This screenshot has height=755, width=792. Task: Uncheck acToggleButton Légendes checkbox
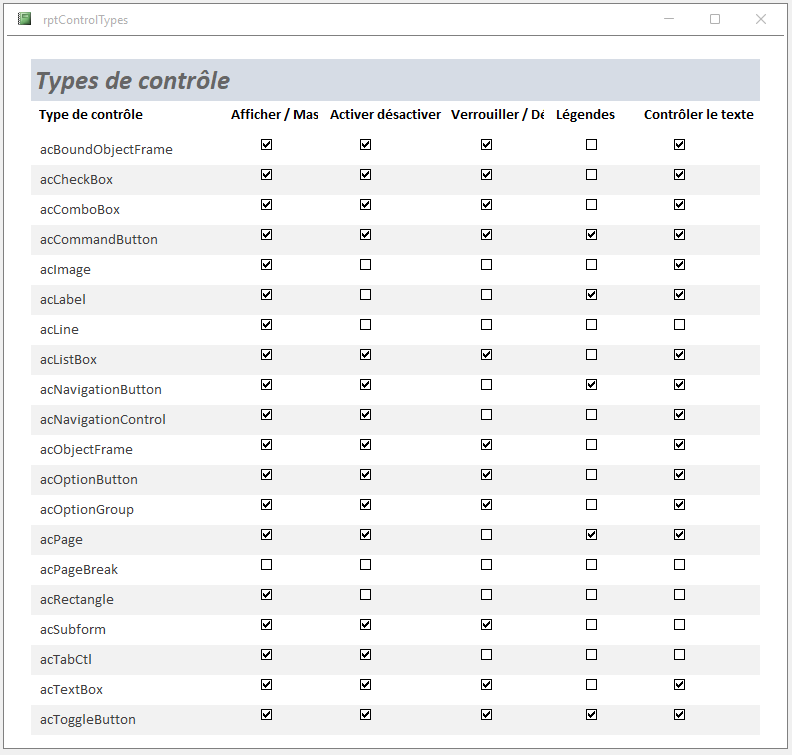click(591, 715)
